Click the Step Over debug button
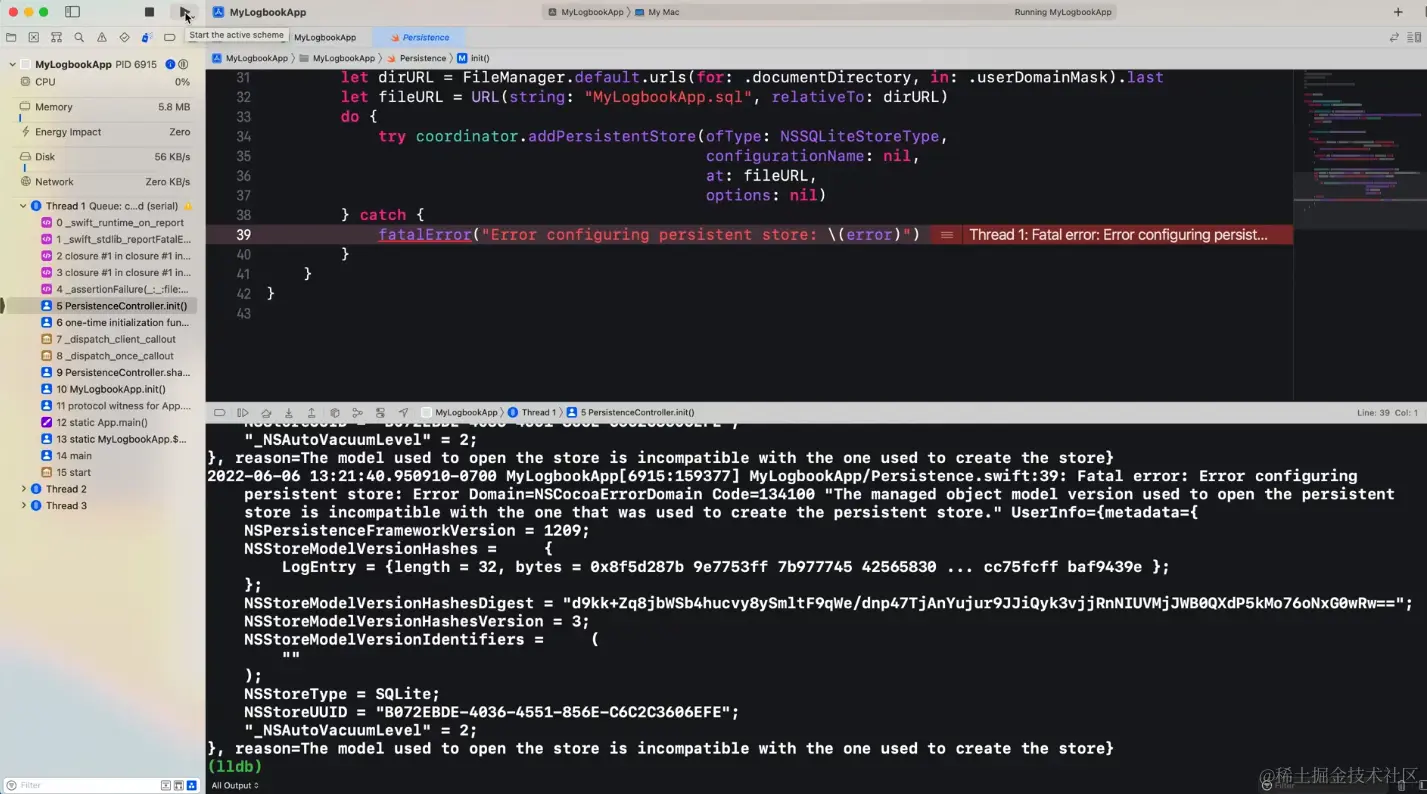This screenshot has width=1427, height=794. tap(266, 412)
